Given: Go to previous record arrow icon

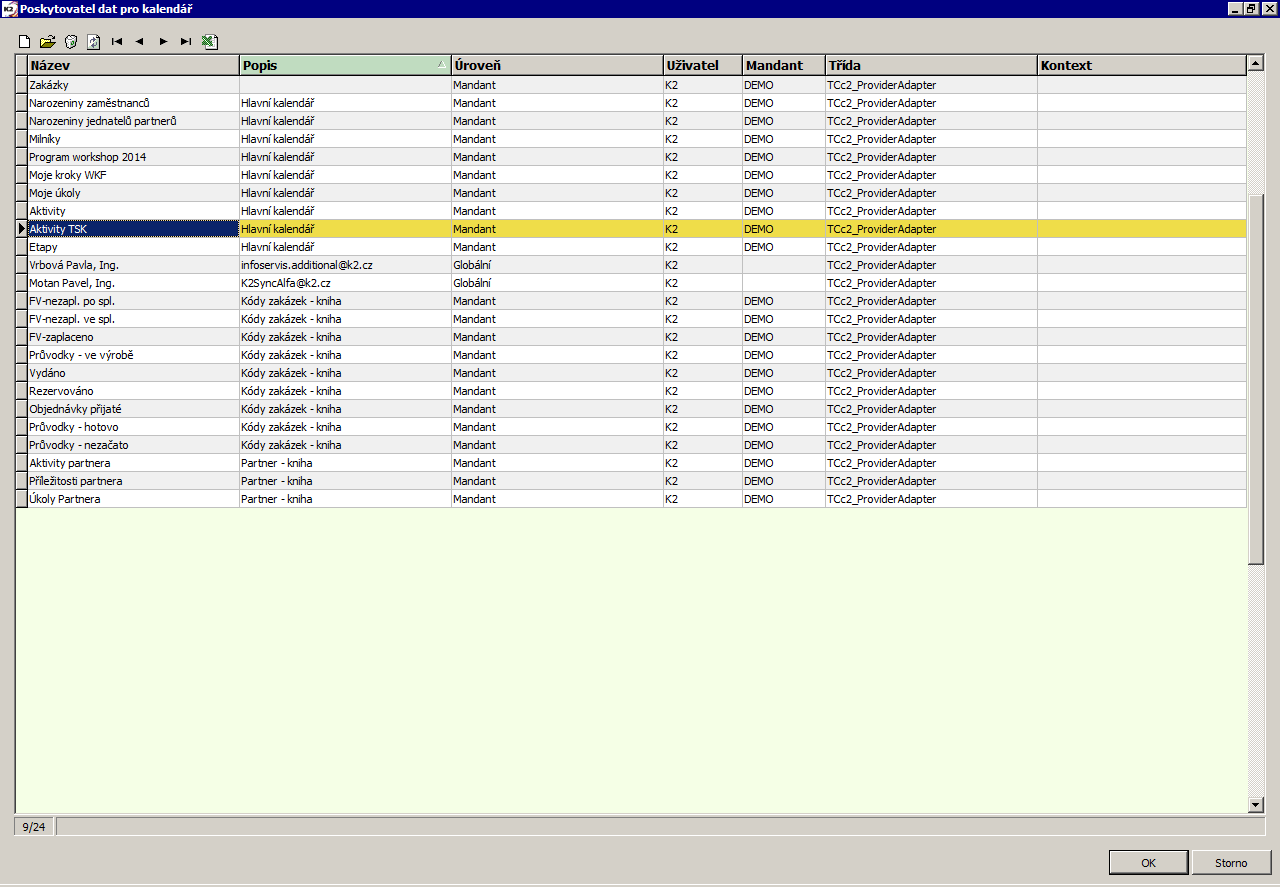Looking at the screenshot, I should [x=140, y=42].
